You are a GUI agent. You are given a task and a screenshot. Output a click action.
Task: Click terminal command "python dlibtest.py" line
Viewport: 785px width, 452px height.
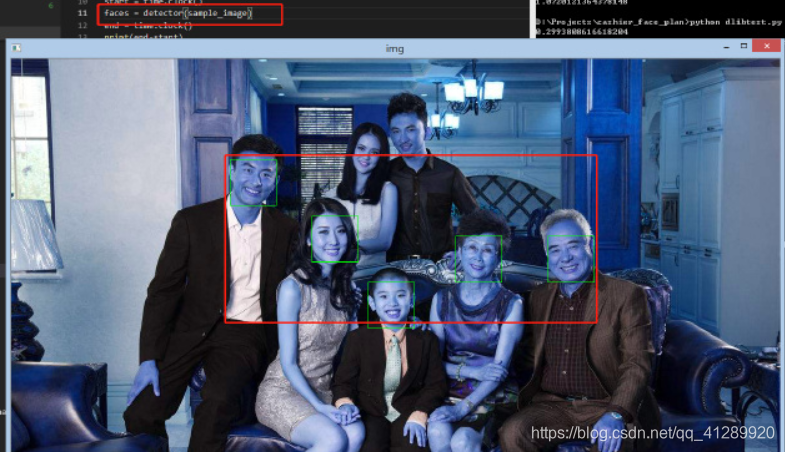point(659,22)
